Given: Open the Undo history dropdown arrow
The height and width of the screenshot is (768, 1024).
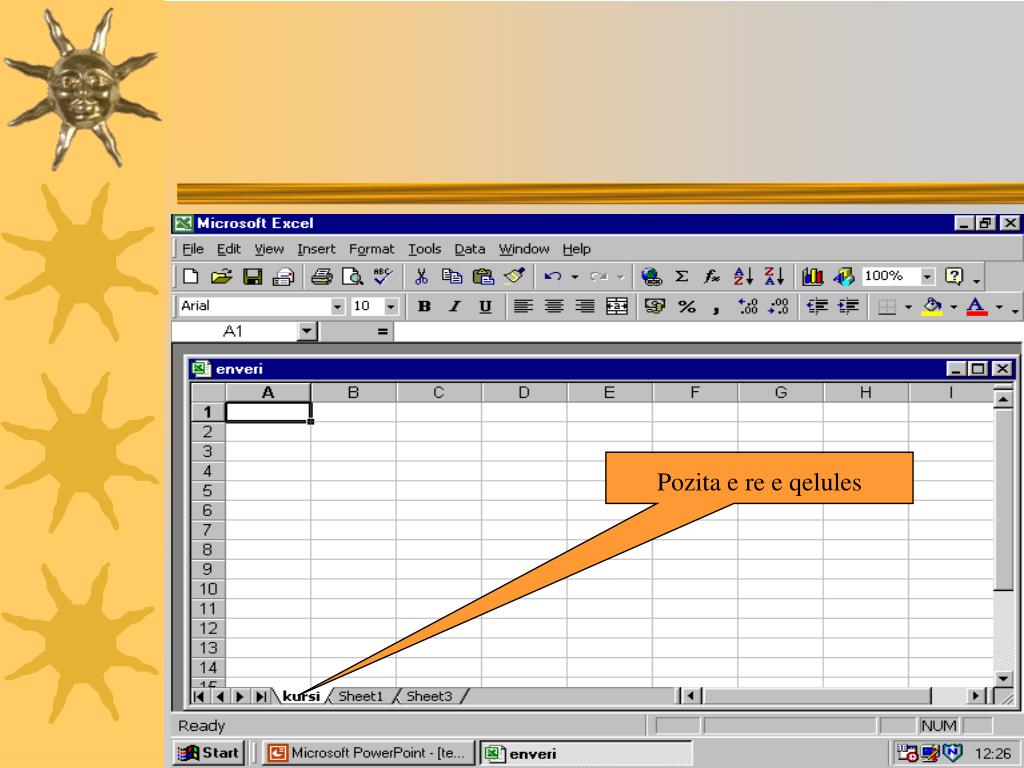Looking at the screenshot, I should [575, 277].
